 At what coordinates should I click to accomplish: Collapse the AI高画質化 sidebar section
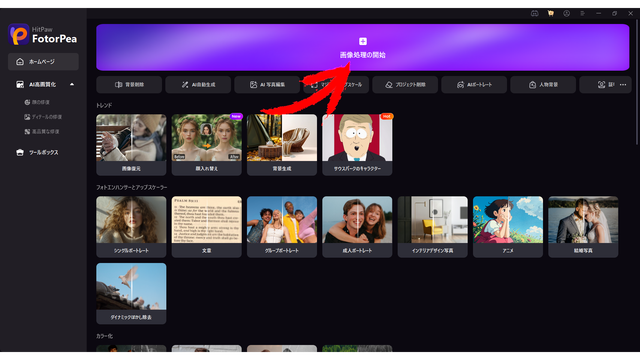coord(72,84)
